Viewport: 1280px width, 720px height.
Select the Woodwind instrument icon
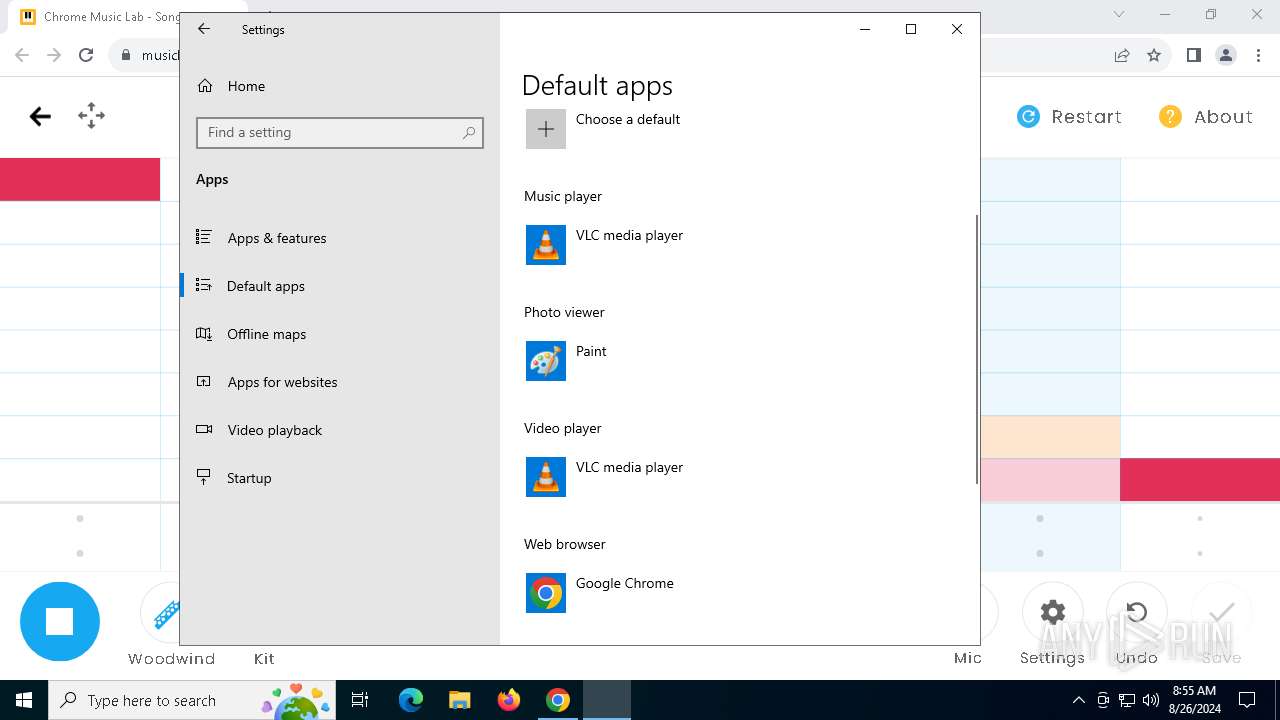[x=166, y=613]
